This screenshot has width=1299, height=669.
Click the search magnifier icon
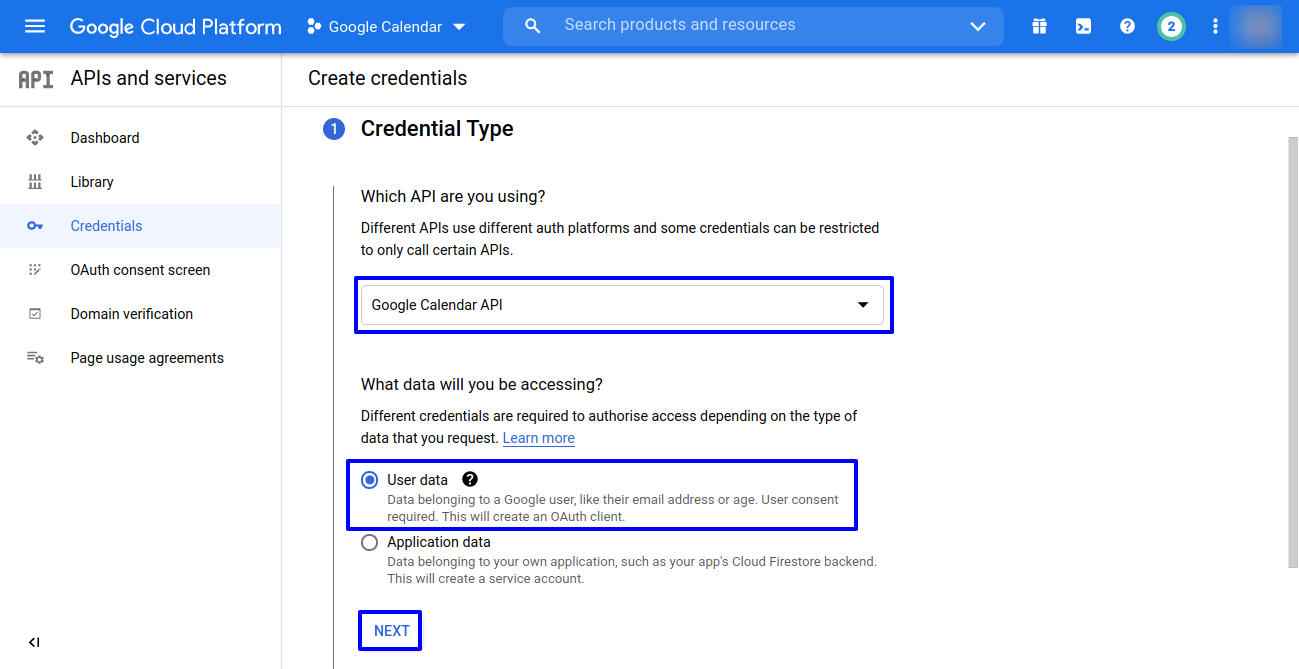(x=533, y=26)
